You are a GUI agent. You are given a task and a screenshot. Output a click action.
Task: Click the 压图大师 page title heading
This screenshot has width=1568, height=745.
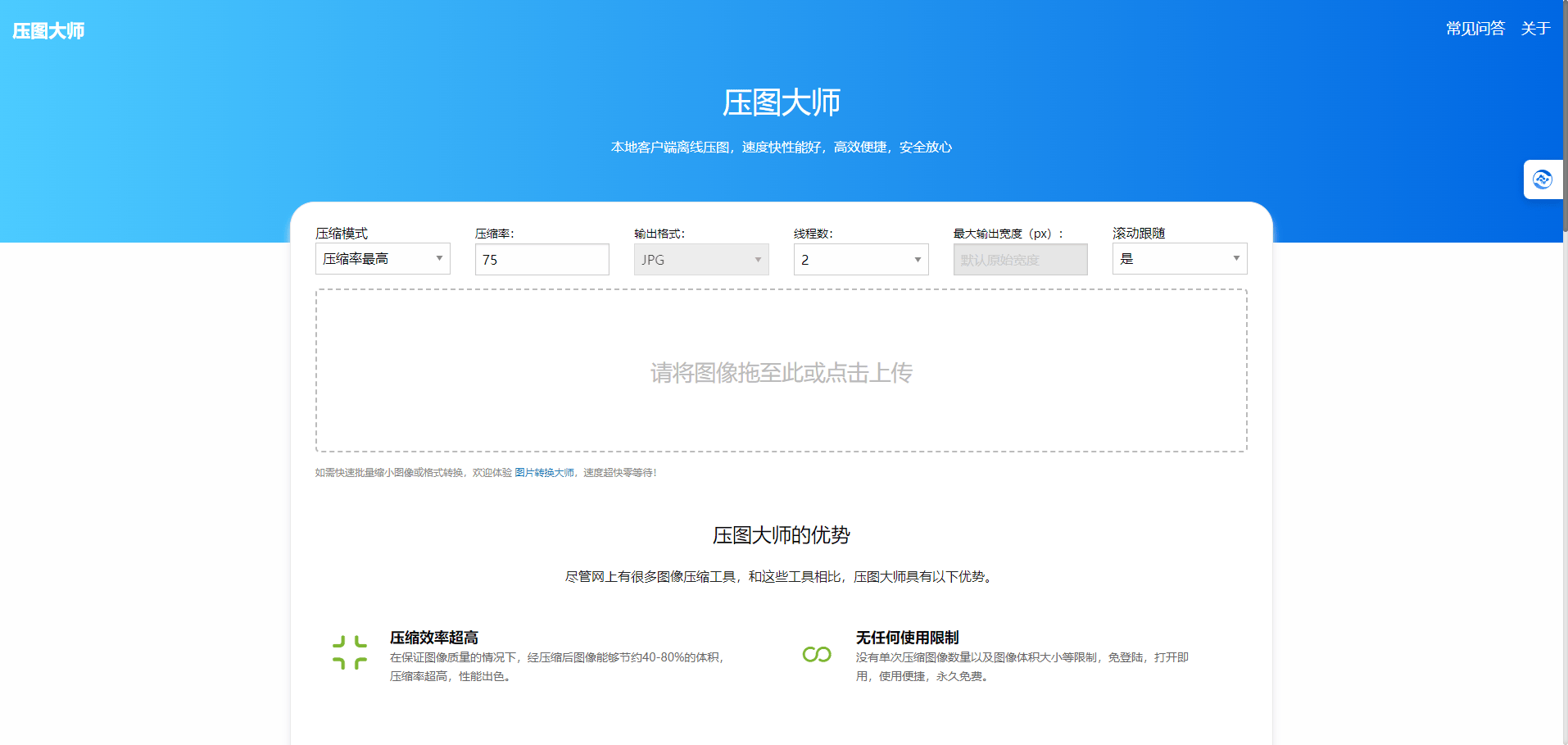[780, 102]
